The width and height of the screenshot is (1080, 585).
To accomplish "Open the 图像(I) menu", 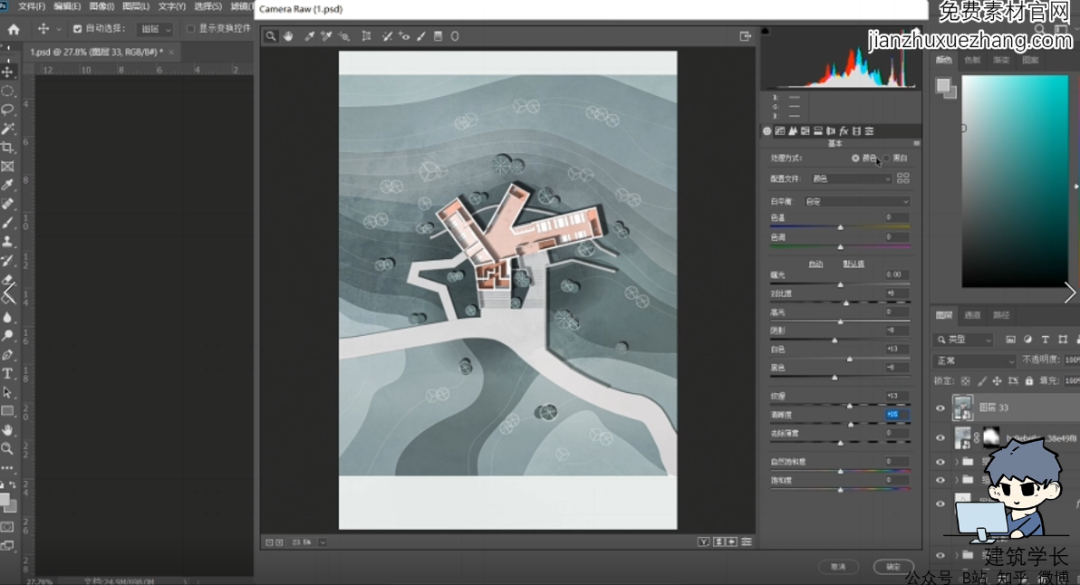I will point(101,6).
